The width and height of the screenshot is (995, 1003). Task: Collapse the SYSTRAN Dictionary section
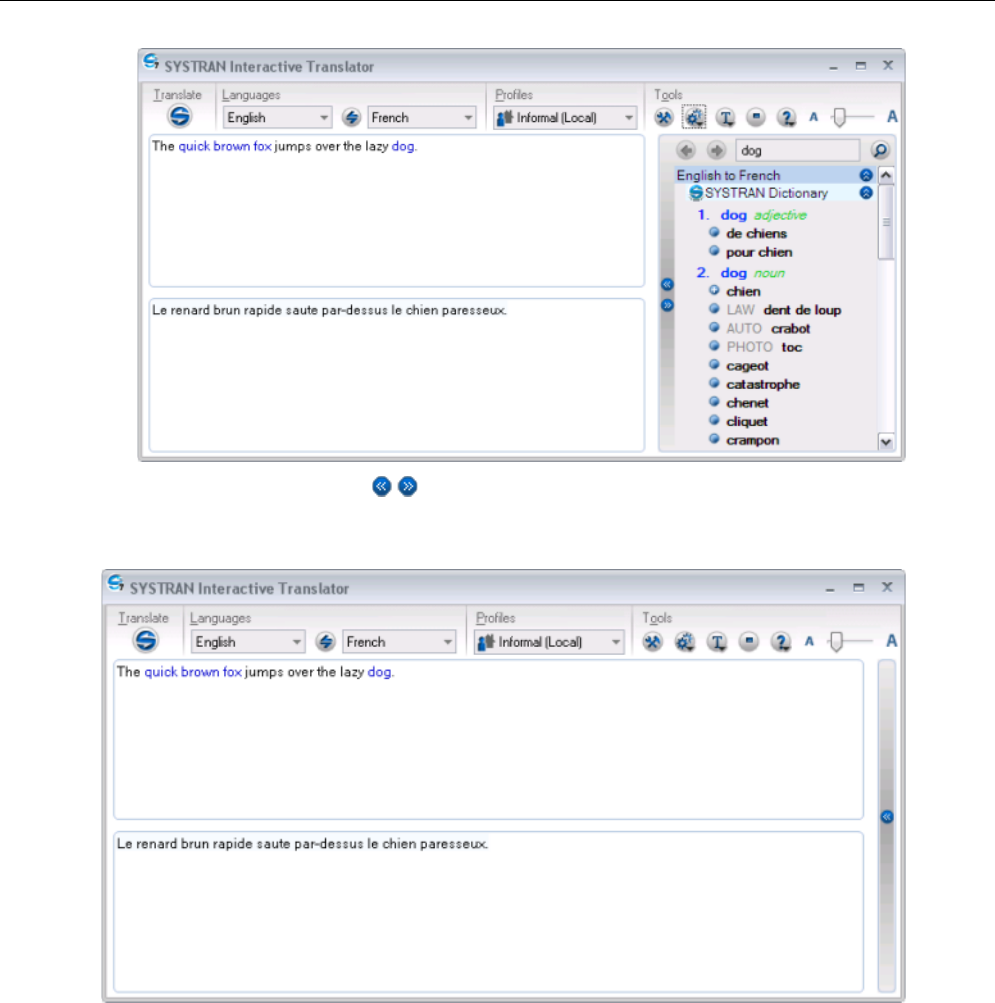click(866, 193)
